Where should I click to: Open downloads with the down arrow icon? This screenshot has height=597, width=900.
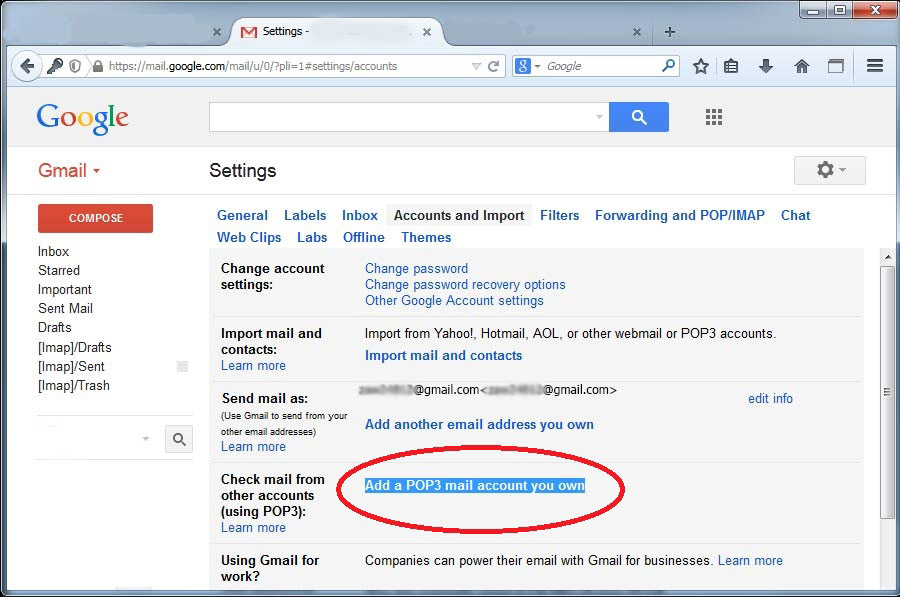[766, 66]
